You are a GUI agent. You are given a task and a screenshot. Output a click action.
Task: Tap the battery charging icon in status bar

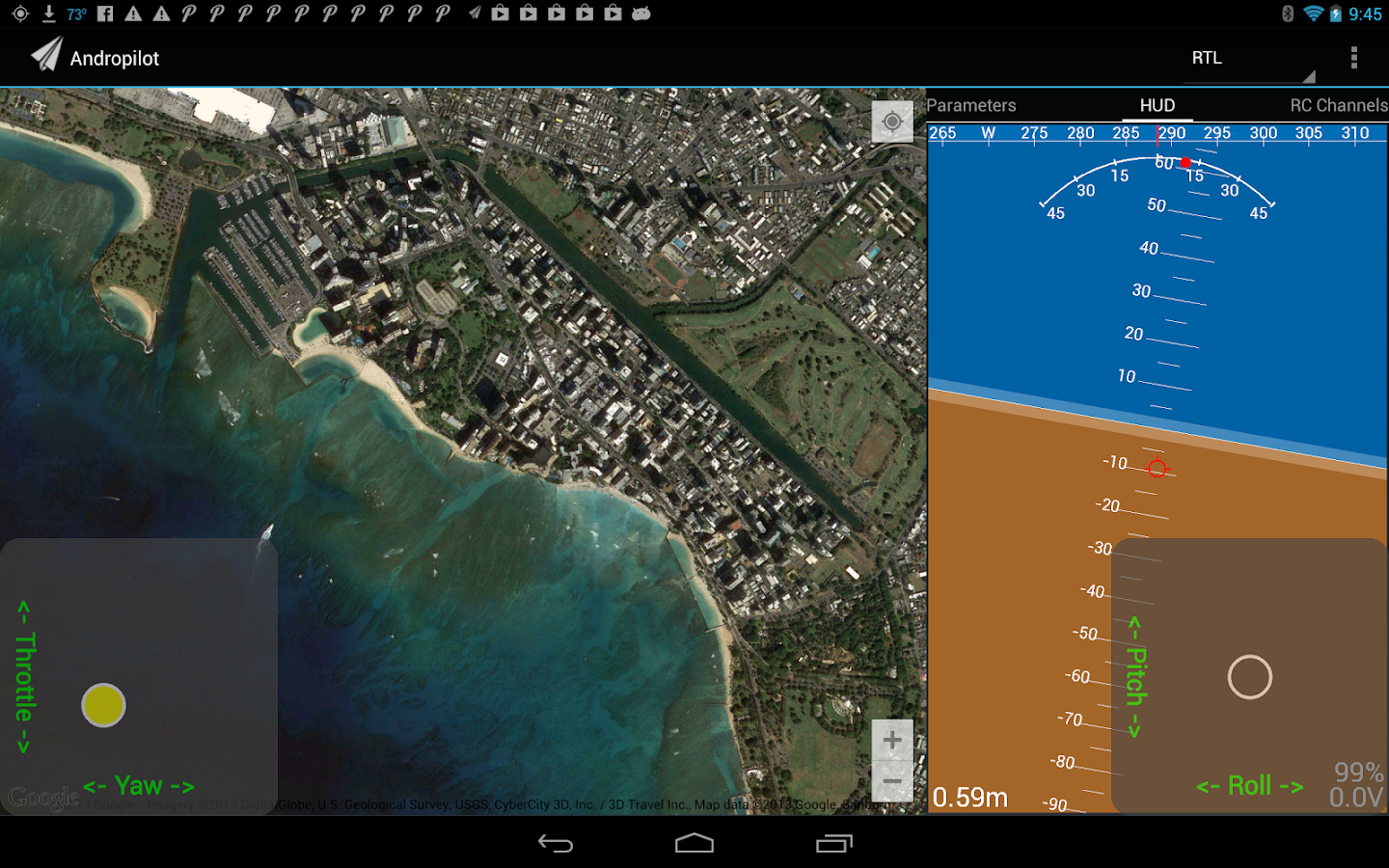click(1336, 14)
